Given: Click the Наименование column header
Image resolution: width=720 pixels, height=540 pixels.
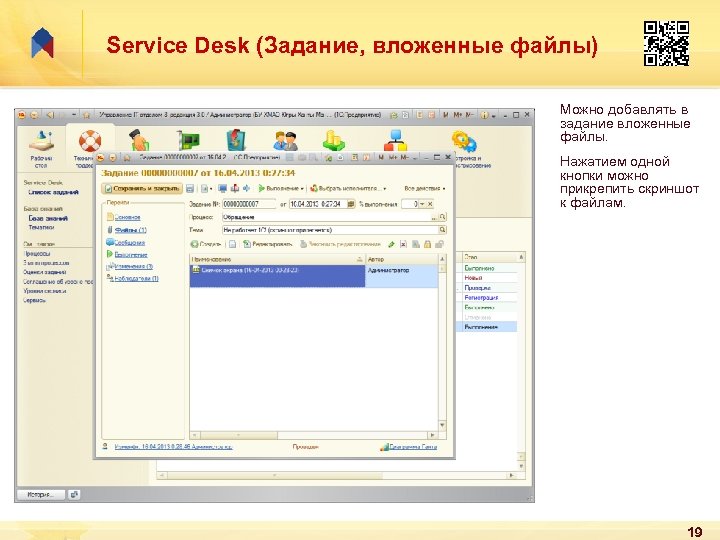Looking at the screenshot, I should tap(277, 259).
